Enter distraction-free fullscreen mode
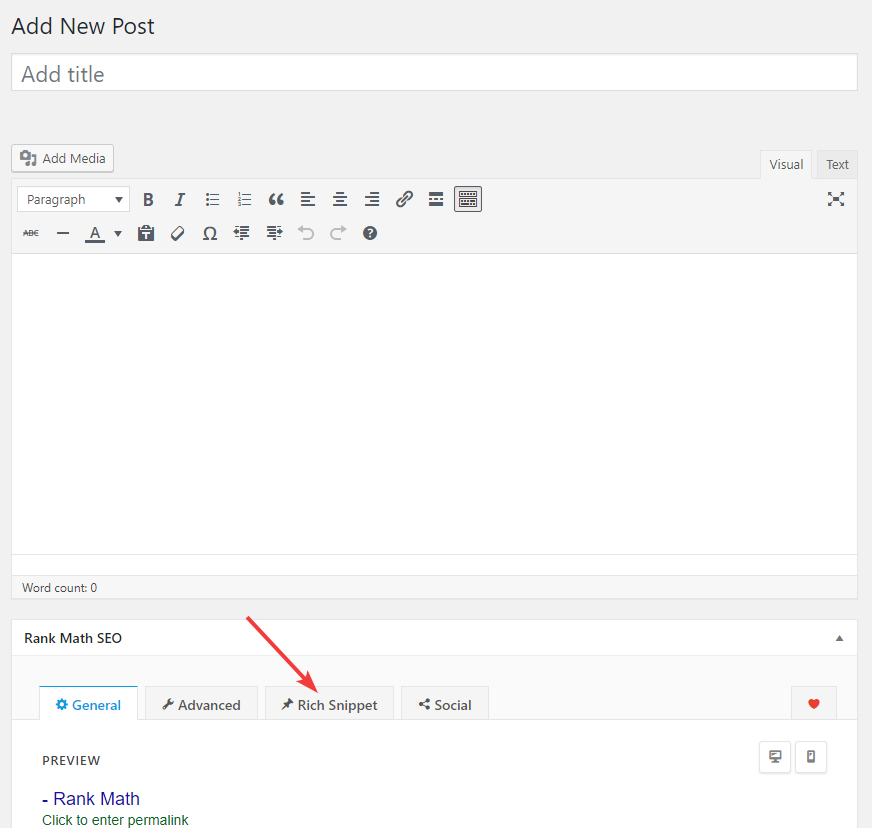 click(836, 199)
